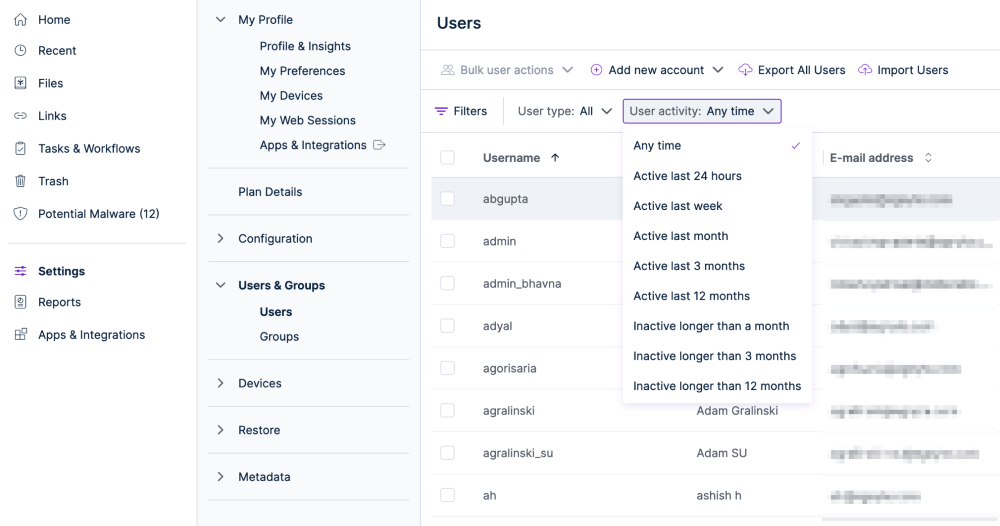Image resolution: width=1000 pixels, height=526 pixels.
Task: Click the Tasks & Workflows clipboard icon
Action: coord(20,148)
